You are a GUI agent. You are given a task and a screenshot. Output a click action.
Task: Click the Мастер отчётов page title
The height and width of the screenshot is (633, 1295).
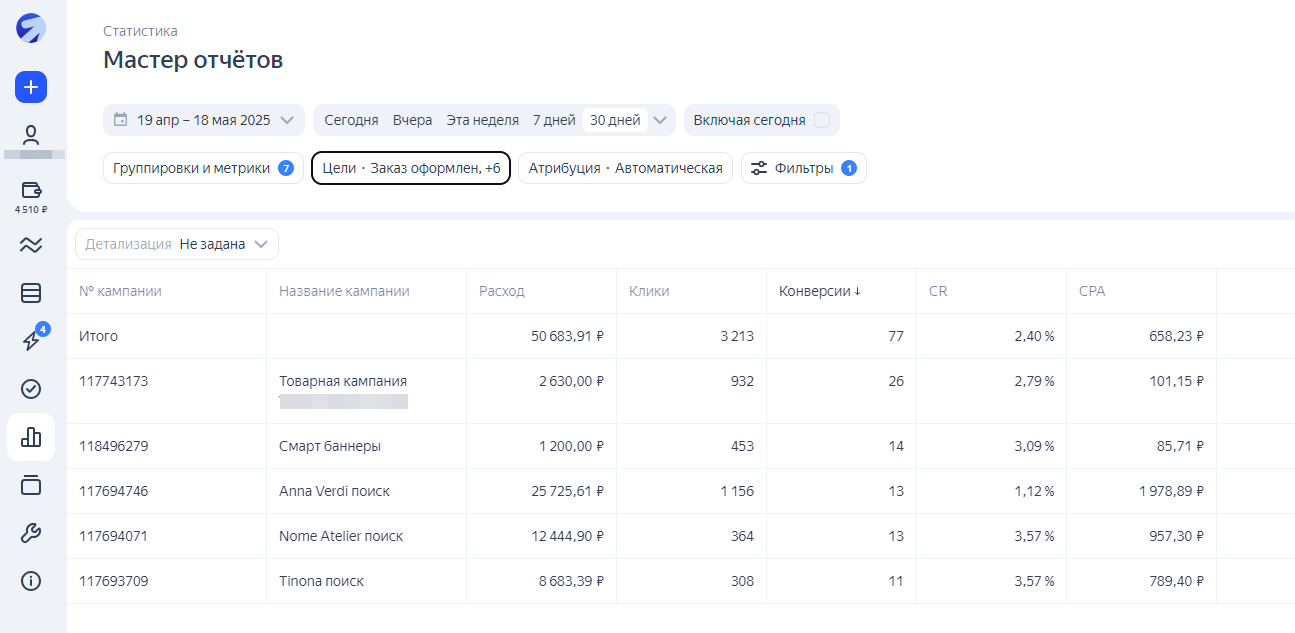tap(193, 60)
